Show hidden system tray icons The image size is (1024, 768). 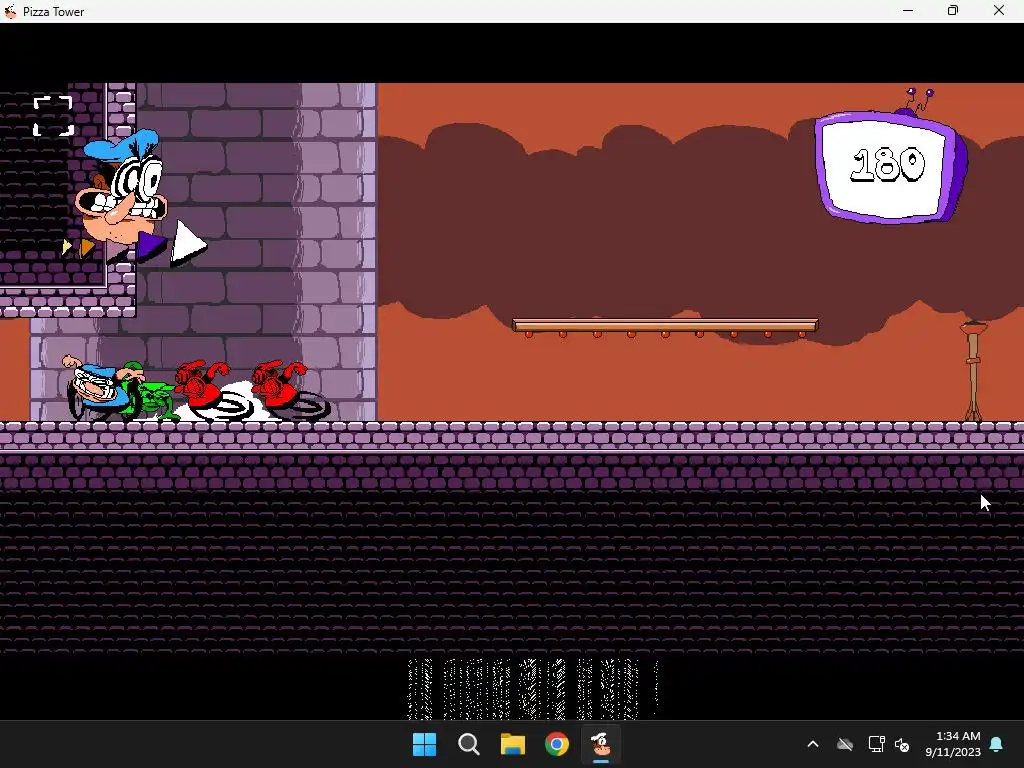coord(813,744)
